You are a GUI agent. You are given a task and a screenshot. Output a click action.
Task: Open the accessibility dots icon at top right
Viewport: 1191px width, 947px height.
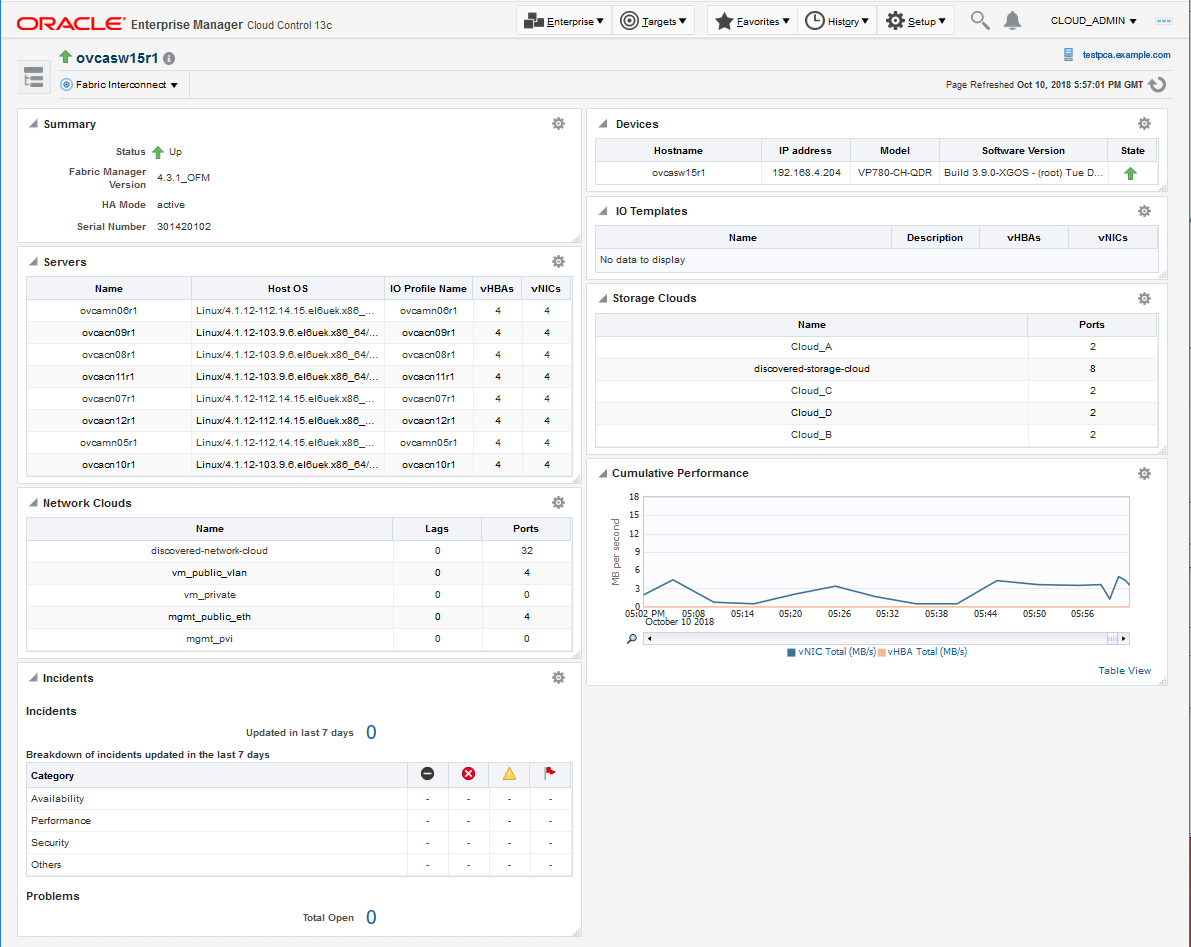[x=1163, y=21]
